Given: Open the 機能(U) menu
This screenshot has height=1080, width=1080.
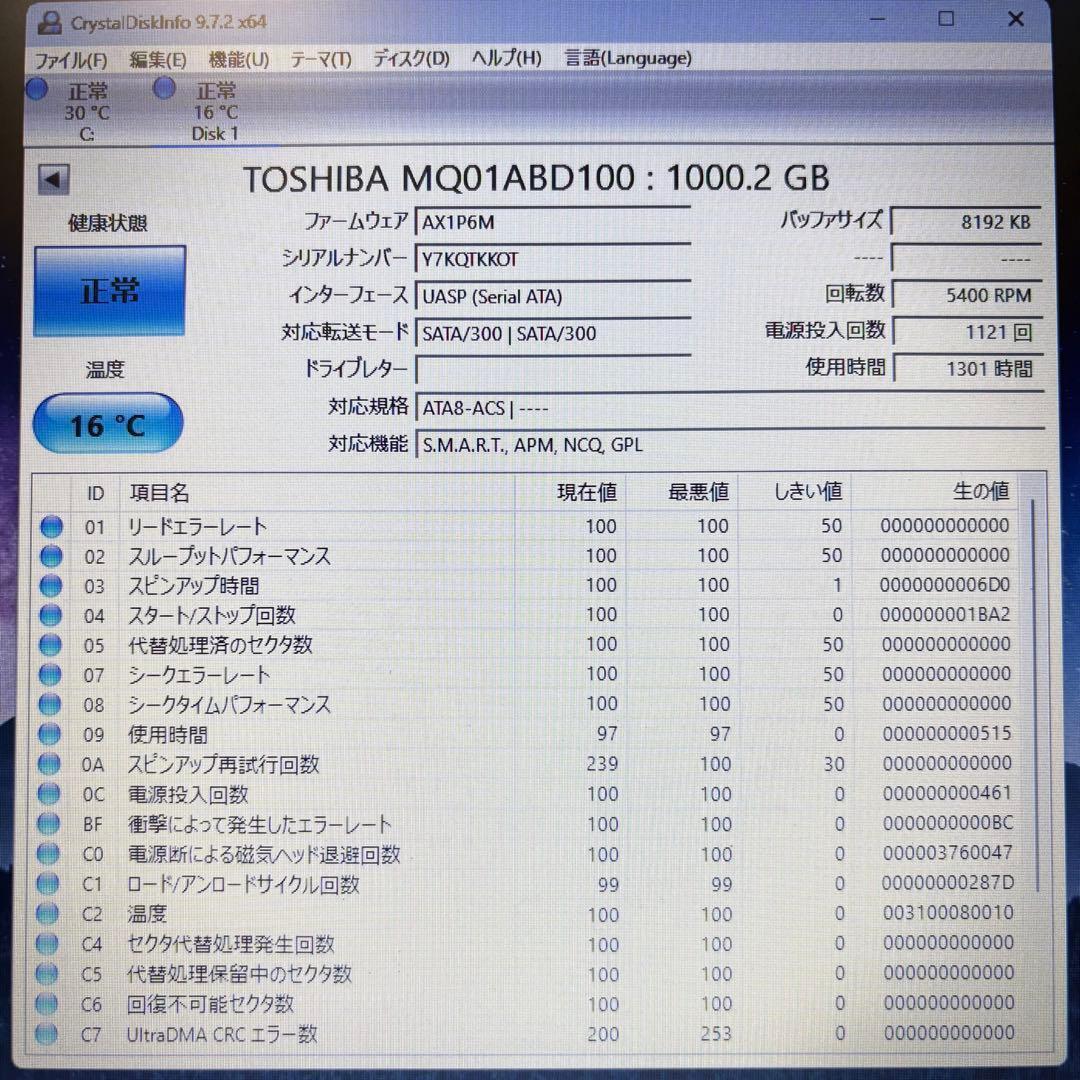Looking at the screenshot, I should coord(238,58).
